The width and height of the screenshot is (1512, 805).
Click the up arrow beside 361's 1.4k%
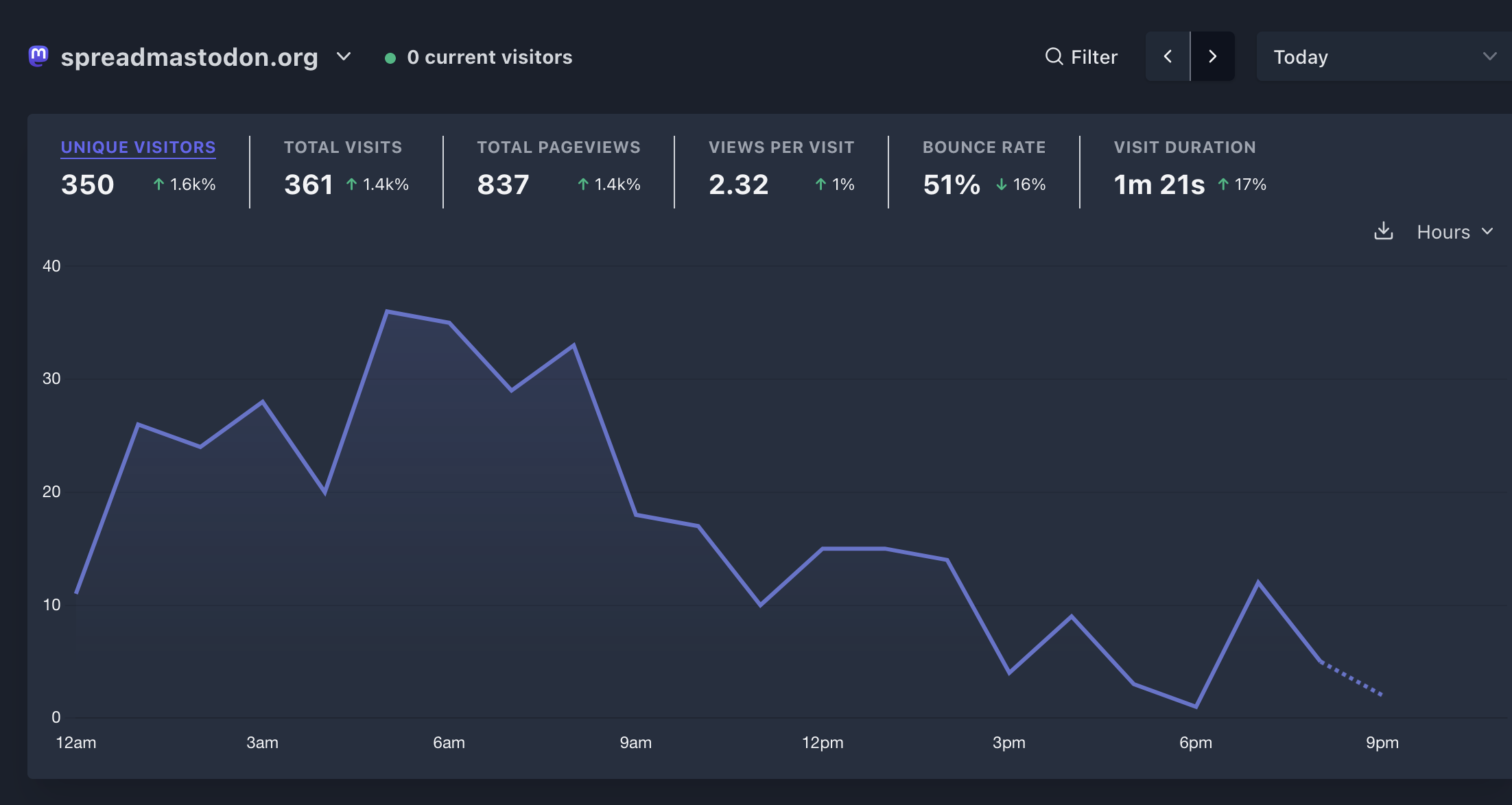pyautogui.click(x=351, y=184)
